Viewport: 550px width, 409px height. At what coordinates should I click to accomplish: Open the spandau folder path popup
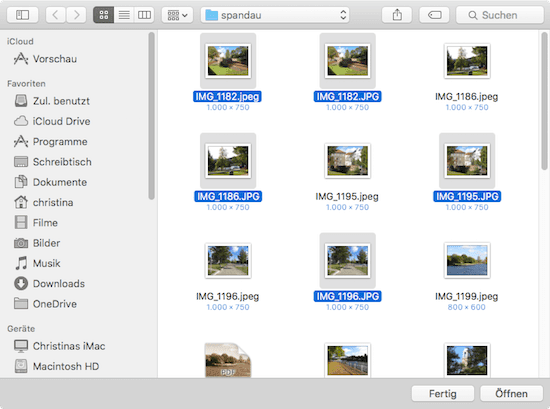pyautogui.click(x=275, y=15)
